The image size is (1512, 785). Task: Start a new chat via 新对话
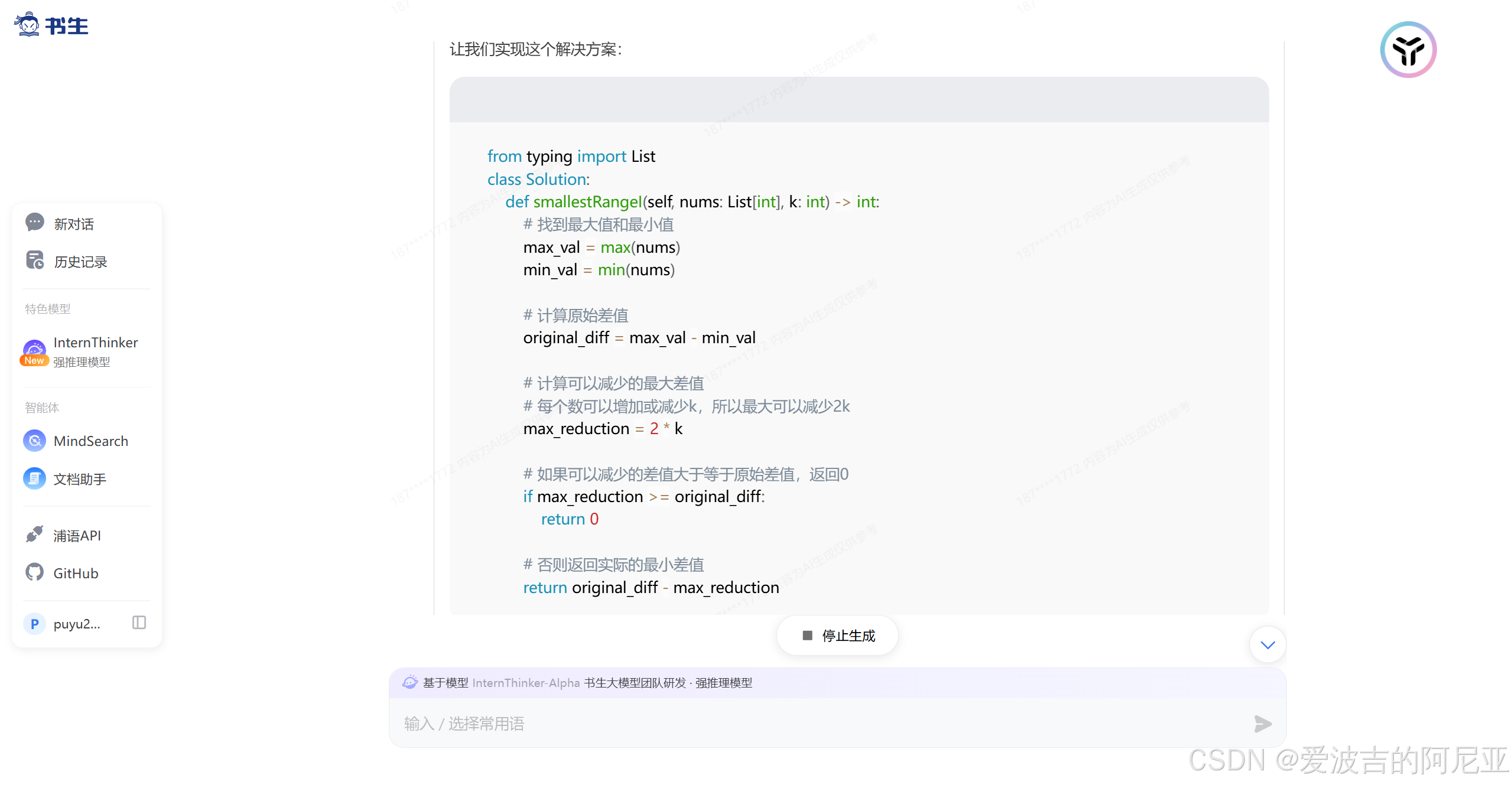click(73, 224)
